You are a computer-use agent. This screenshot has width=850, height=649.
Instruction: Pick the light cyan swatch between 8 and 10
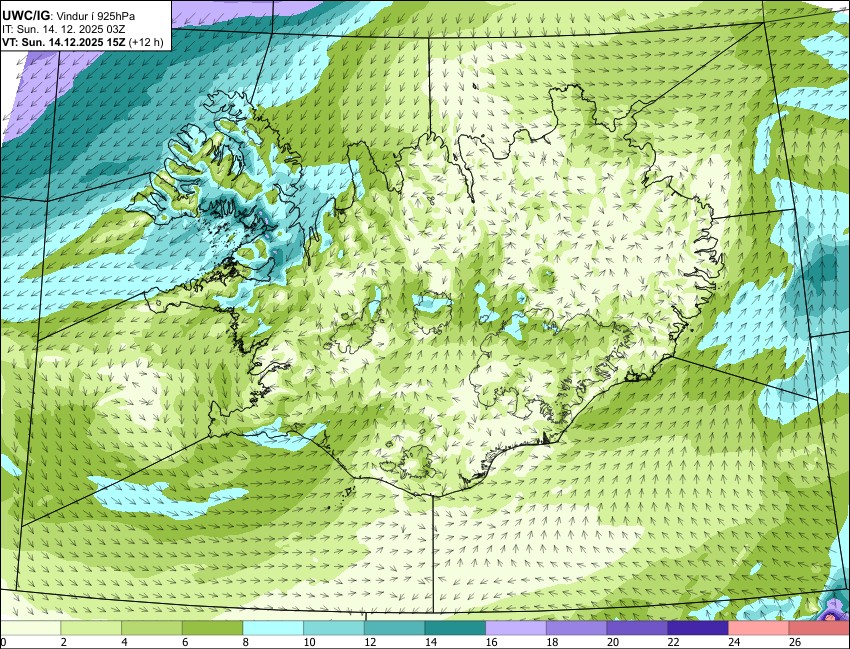(x=273, y=628)
